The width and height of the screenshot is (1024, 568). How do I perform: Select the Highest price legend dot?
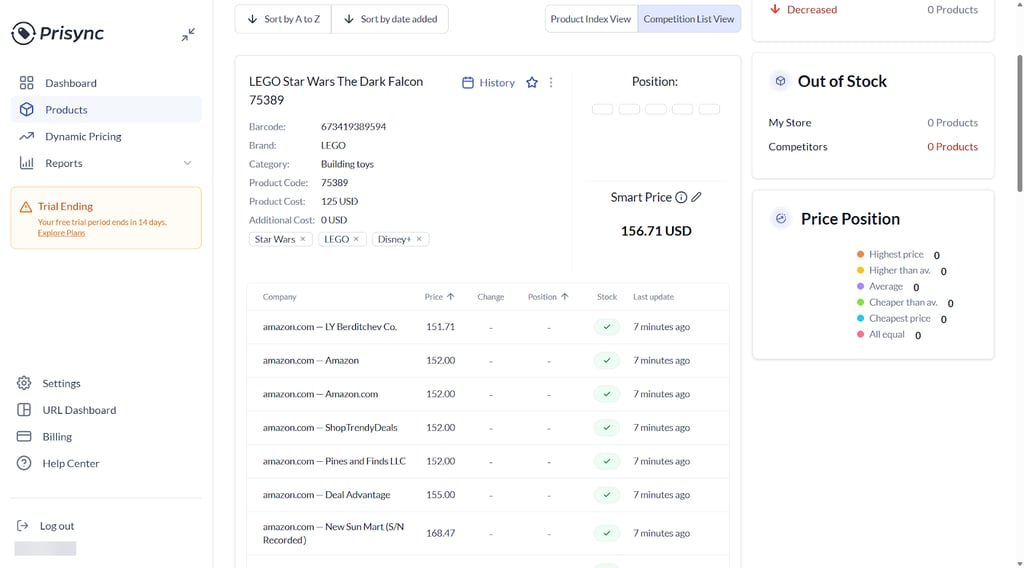pyautogui.click(x=861, y=254)
